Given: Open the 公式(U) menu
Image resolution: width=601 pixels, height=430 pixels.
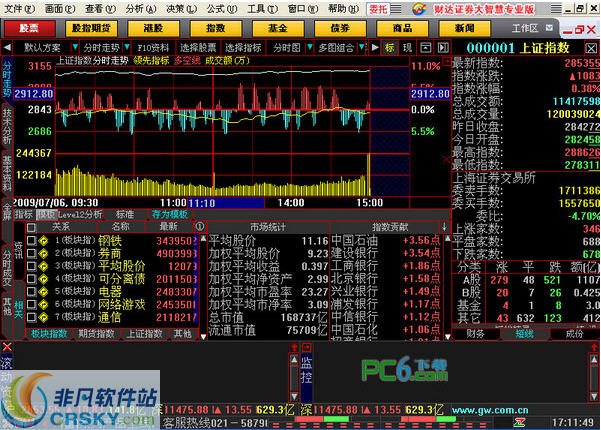Looking at the screenshot, I should pyautogui.click(x=222, y=8).
